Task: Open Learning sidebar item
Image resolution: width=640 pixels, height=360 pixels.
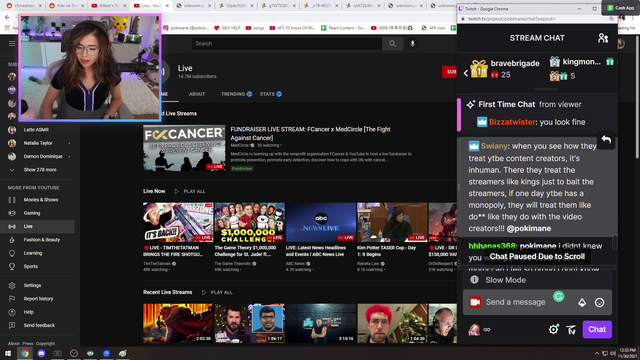Action: 38,253
